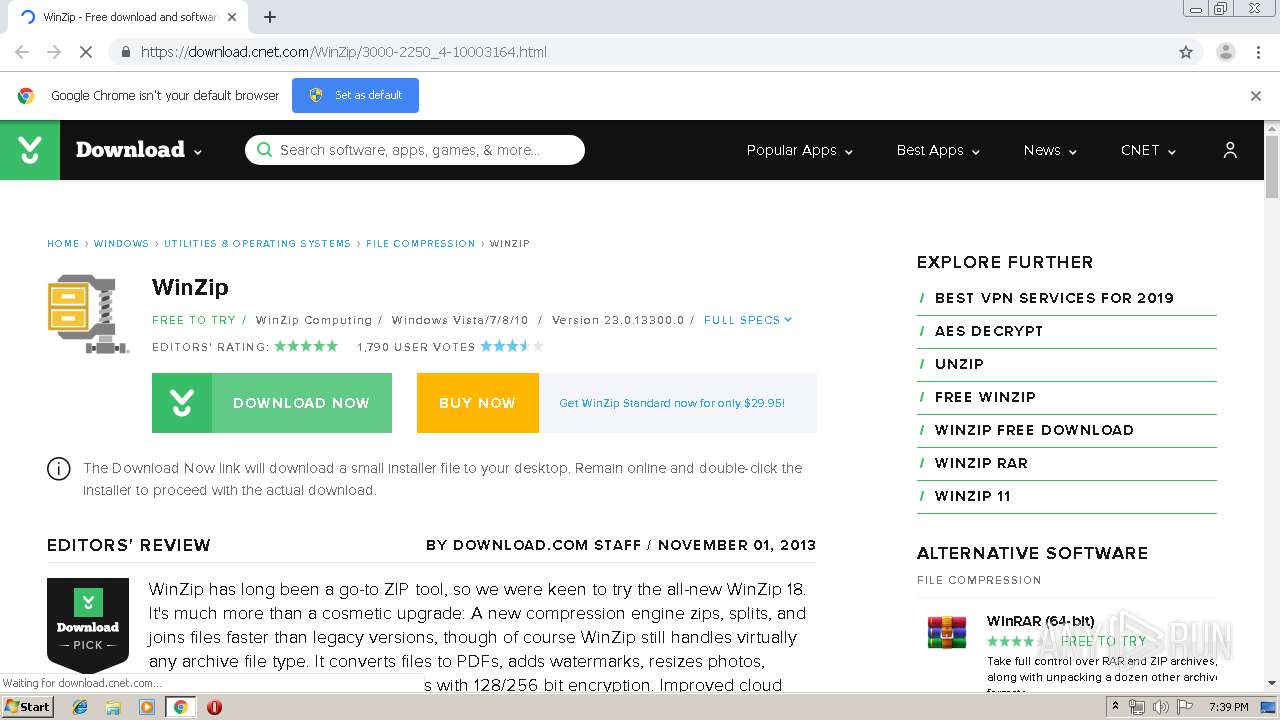Click the network icon in system tray
The width and height of the screenshot is (1280, 720).
pos(1137,707)
